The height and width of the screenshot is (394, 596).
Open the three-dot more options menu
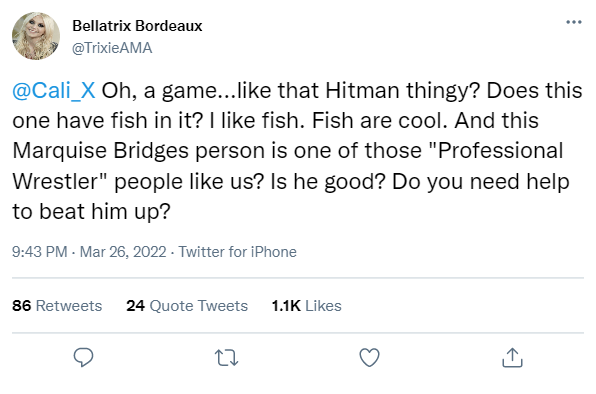574,22
